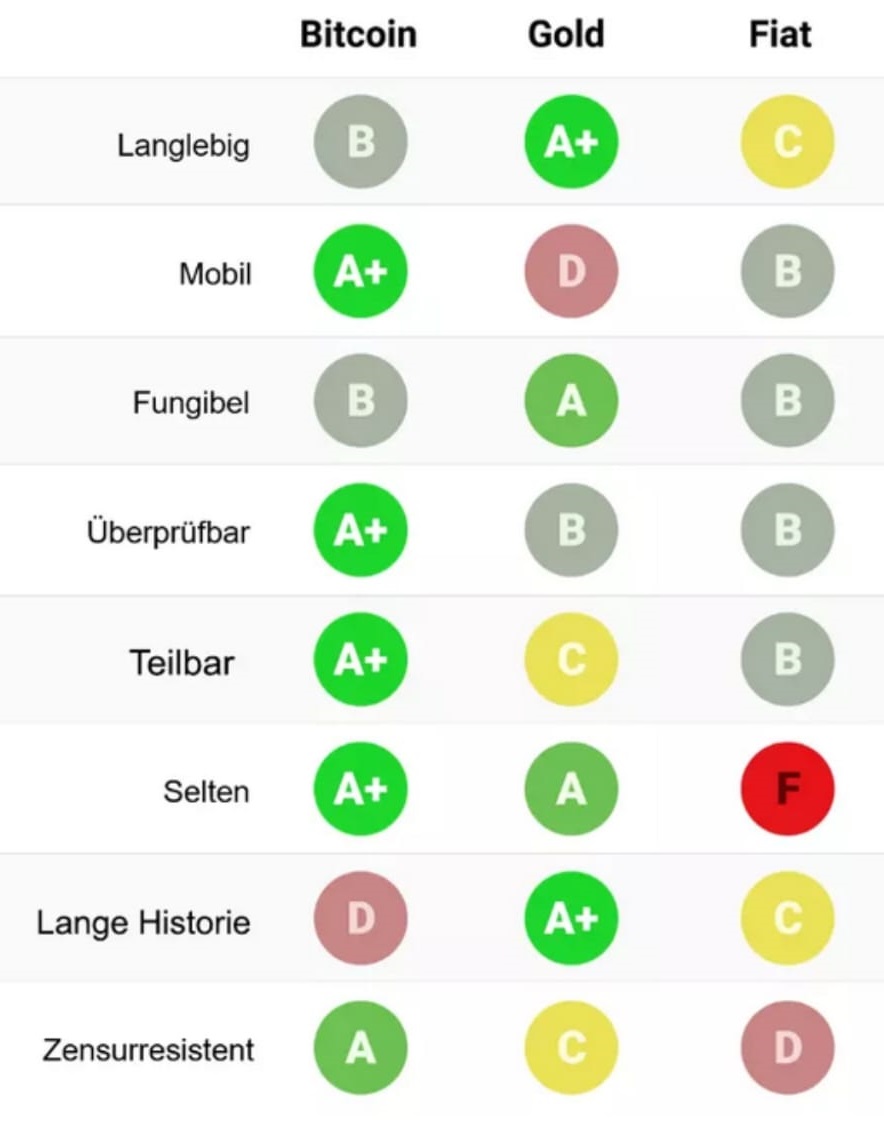Click the Überprüfbar row label
Viewport: 884px width, 1122px height.
(168, 532)
